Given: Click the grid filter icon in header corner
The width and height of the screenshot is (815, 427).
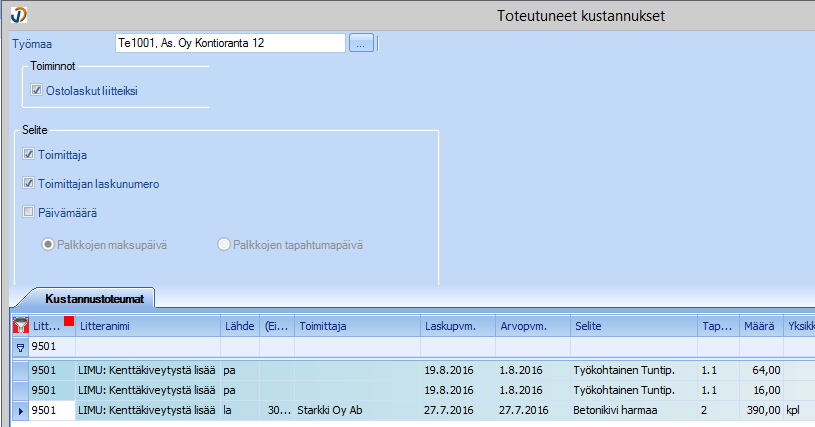Looking at the screenshot, I should click(20, 325).
